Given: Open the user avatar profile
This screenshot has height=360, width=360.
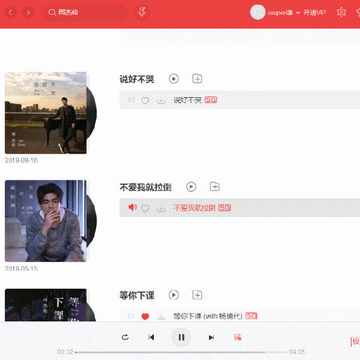Looking at the screenshot, I should tap(258, 13).
